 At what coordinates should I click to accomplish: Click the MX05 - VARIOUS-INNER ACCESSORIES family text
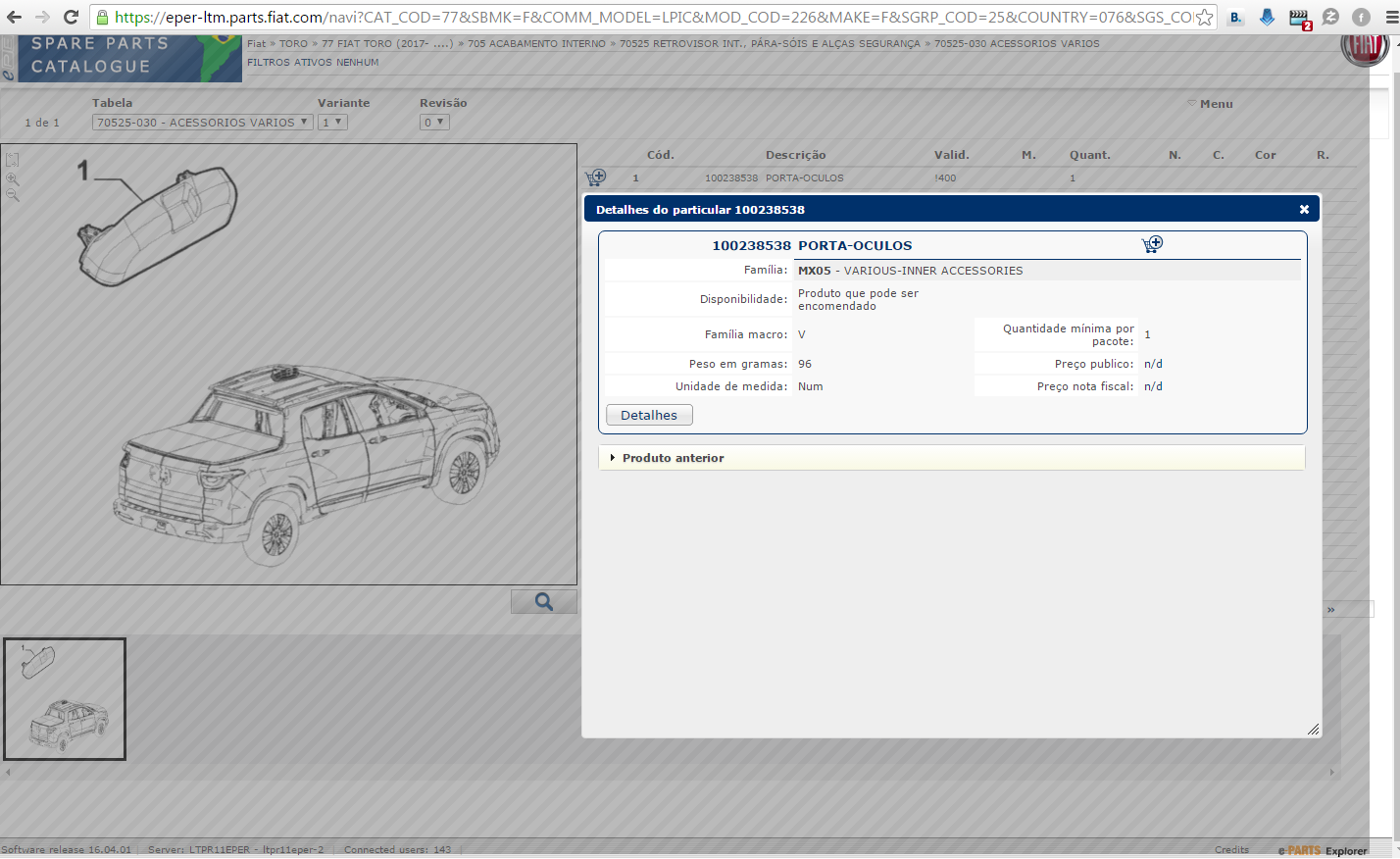(910, 271)
